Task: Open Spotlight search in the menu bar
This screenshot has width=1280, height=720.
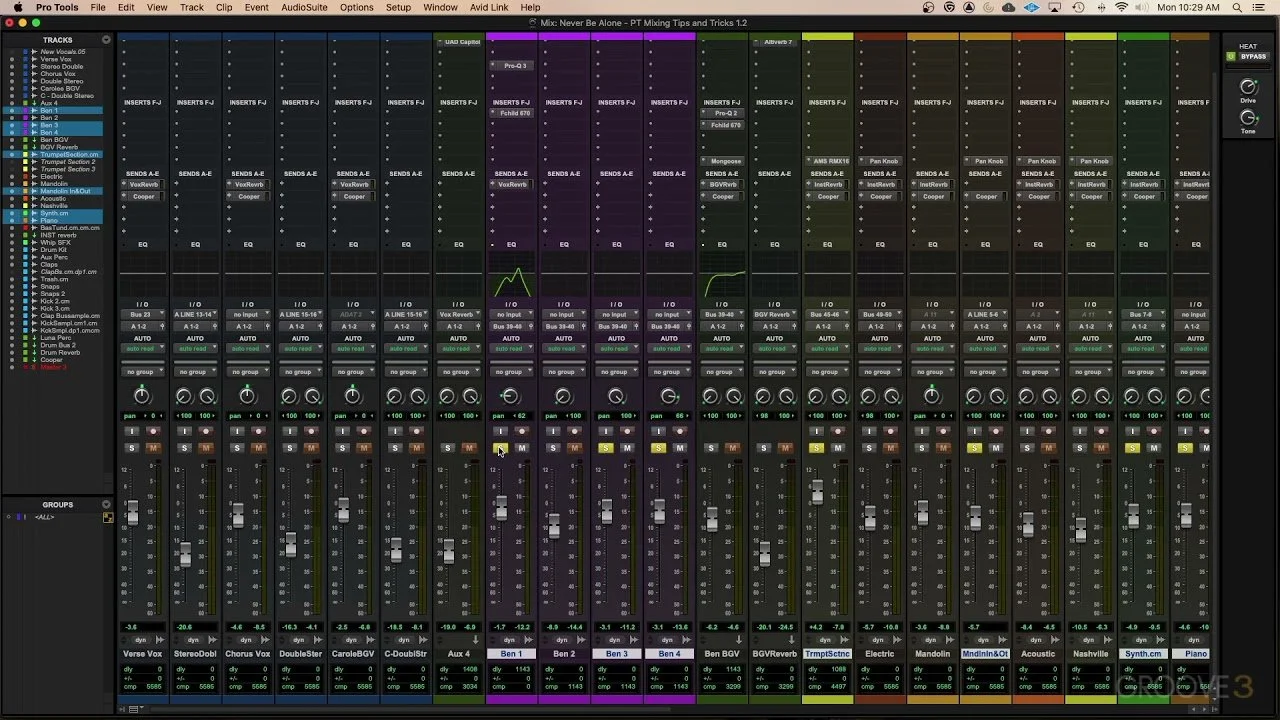Action: (1236, 7)
